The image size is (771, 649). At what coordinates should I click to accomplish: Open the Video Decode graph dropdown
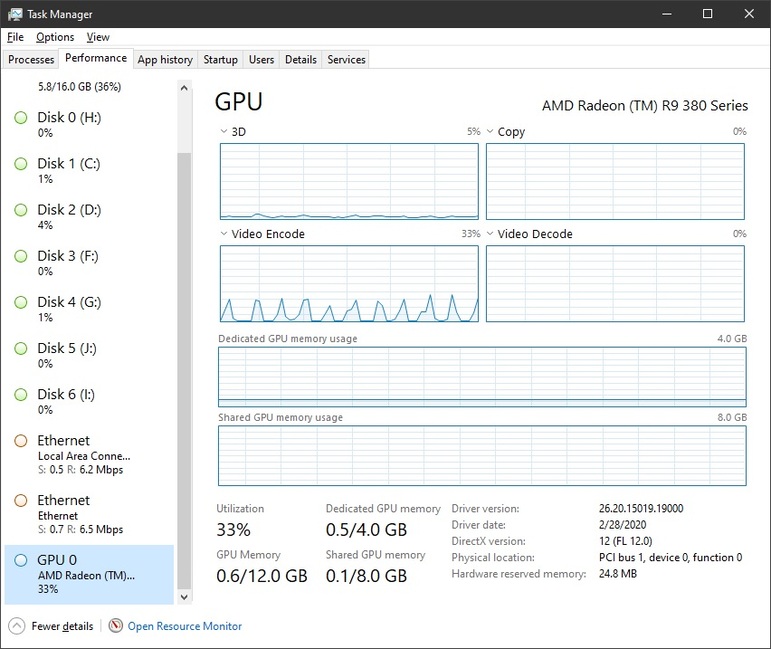pos(490,234)
